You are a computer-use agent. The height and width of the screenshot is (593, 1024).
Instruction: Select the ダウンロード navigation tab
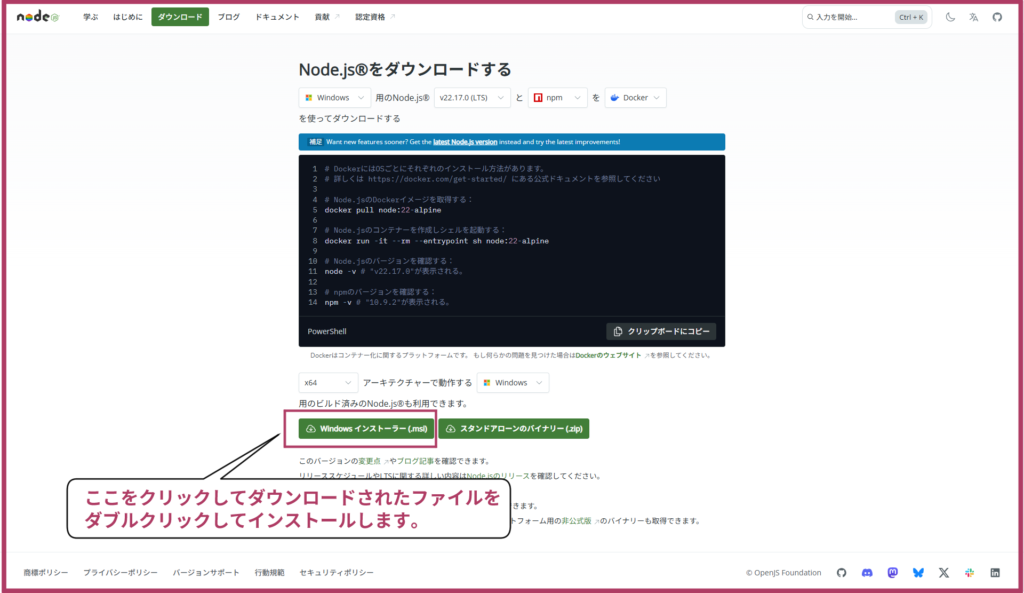[x=180, y=17]
